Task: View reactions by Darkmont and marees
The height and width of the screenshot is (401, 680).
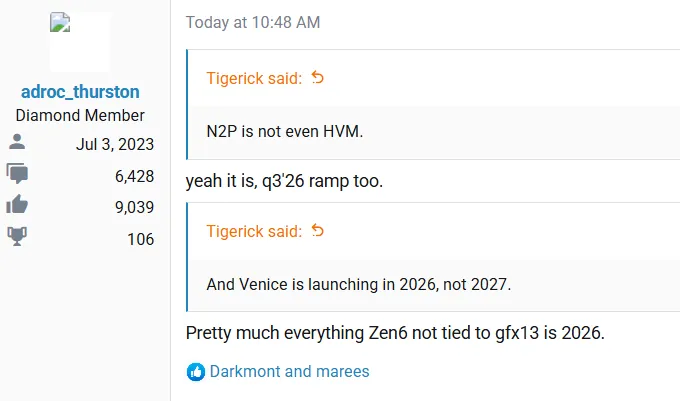Action: pyautogui.click(x=290, y=372)
